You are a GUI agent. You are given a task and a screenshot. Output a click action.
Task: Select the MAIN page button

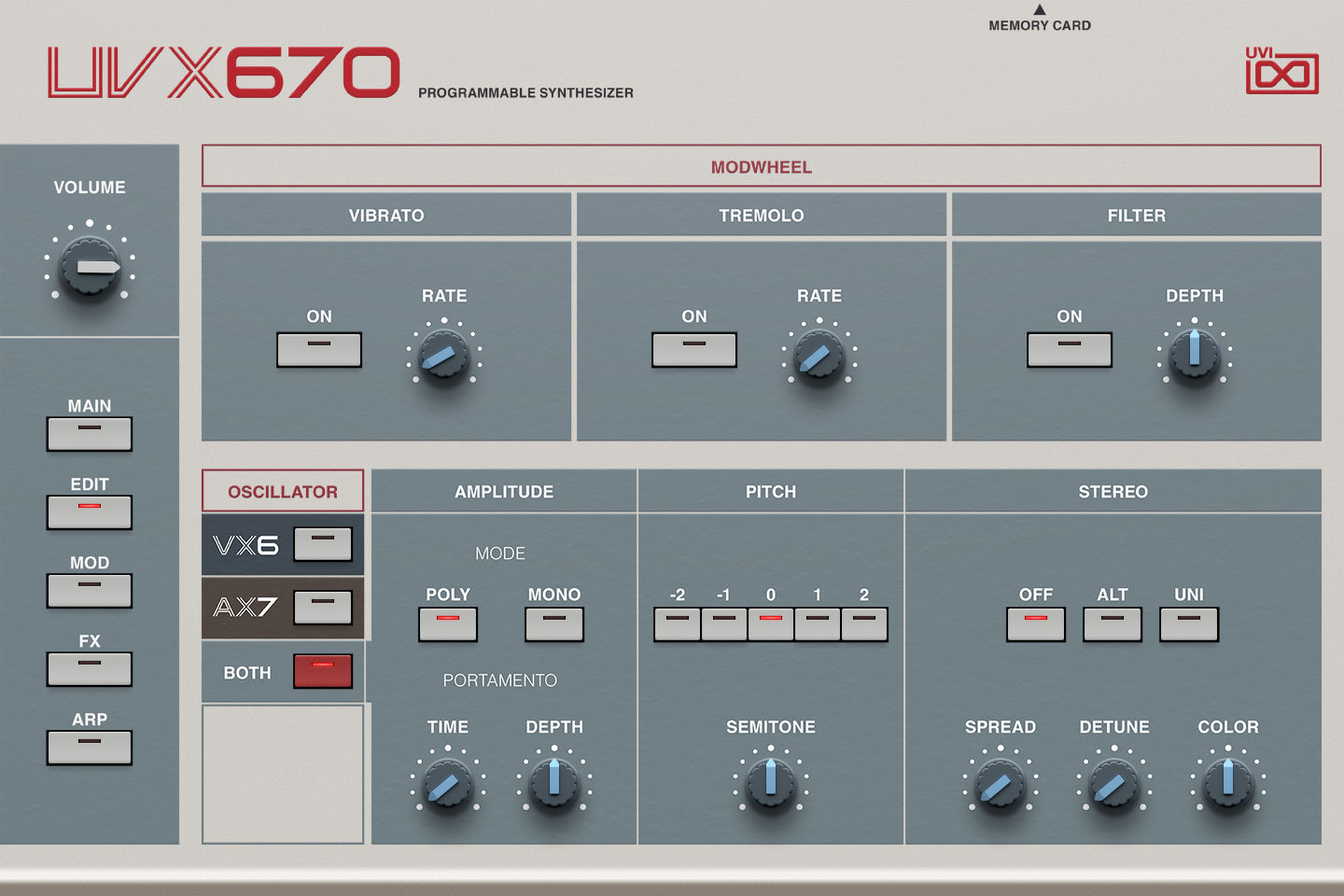(89, 434)
